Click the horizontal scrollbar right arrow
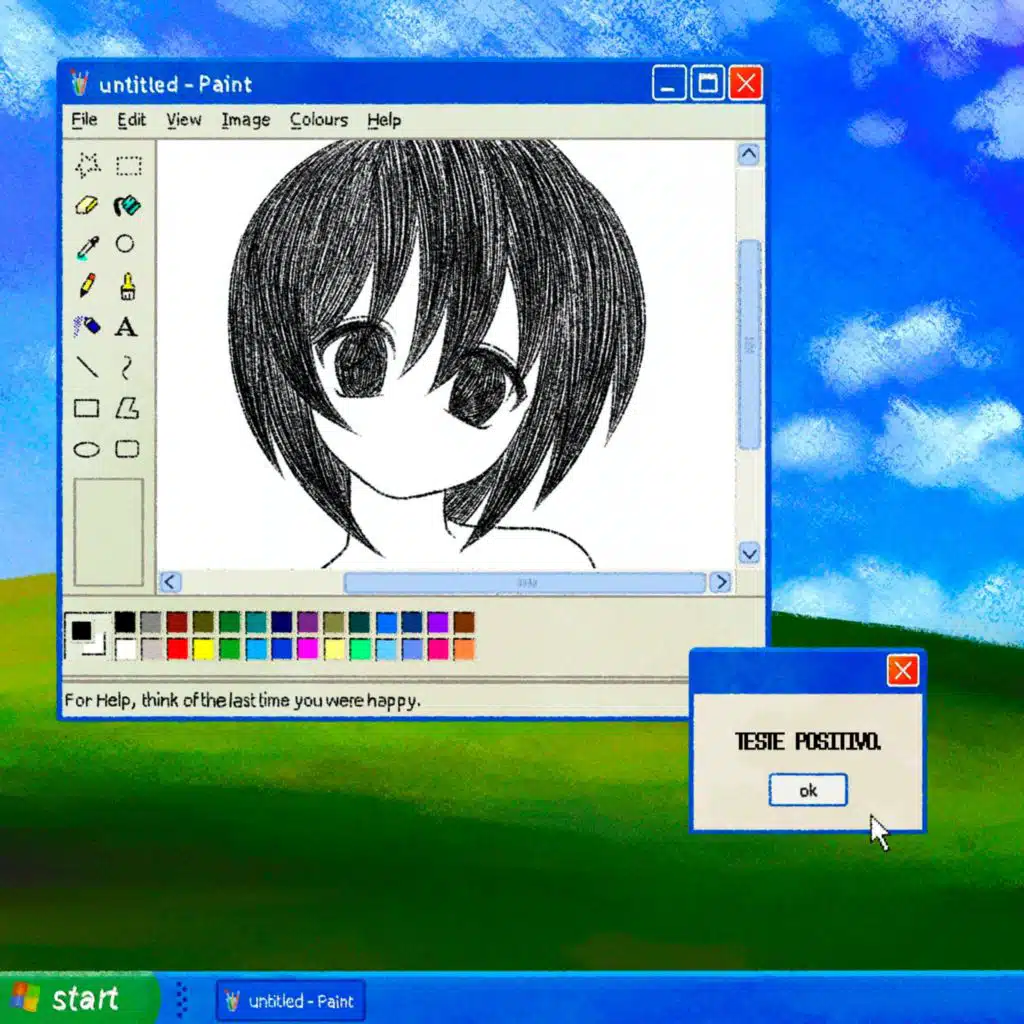The image size is (1024, 1024). pos(720,582)
